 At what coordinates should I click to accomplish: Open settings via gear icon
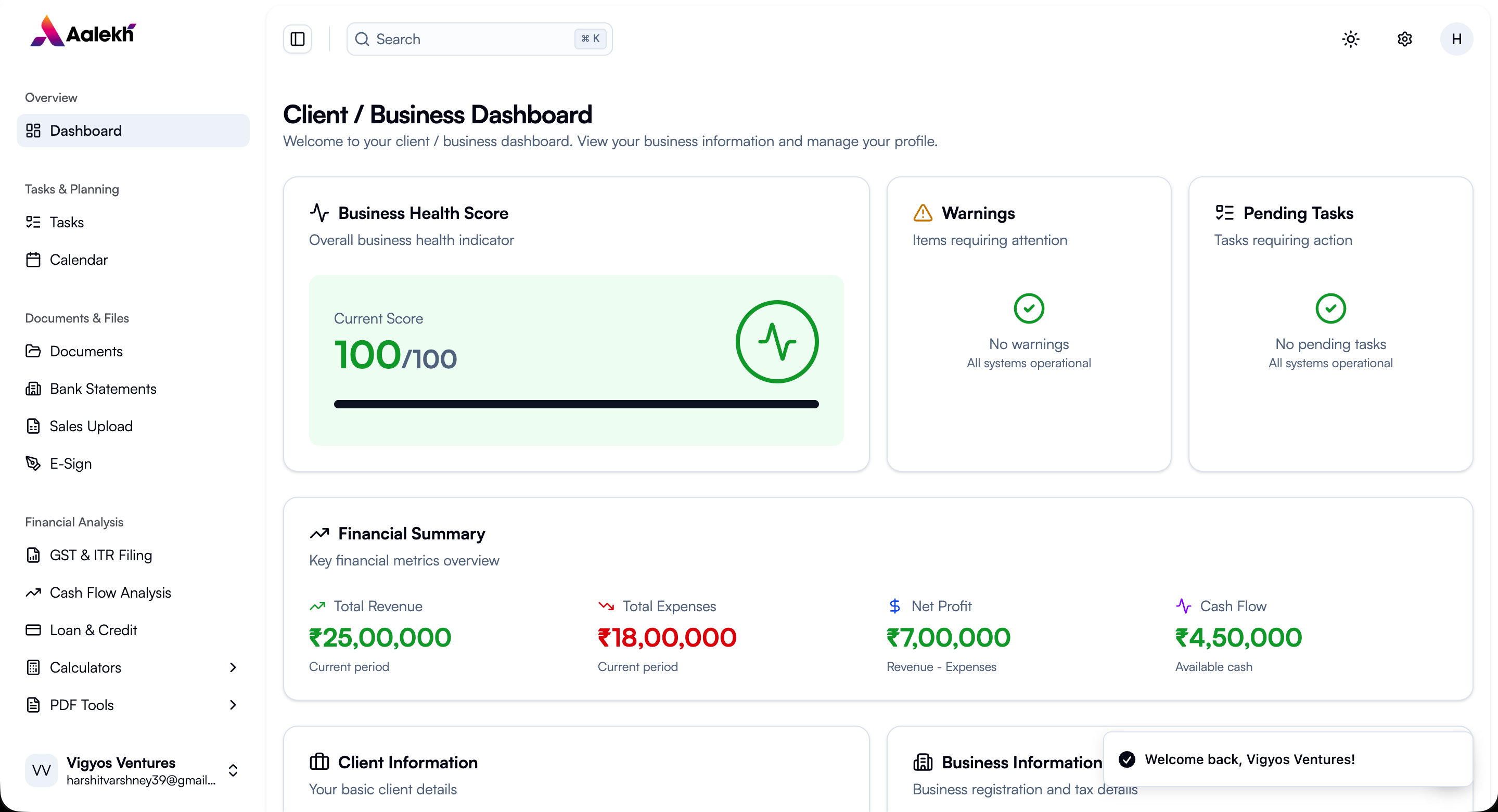[1404, 39]
